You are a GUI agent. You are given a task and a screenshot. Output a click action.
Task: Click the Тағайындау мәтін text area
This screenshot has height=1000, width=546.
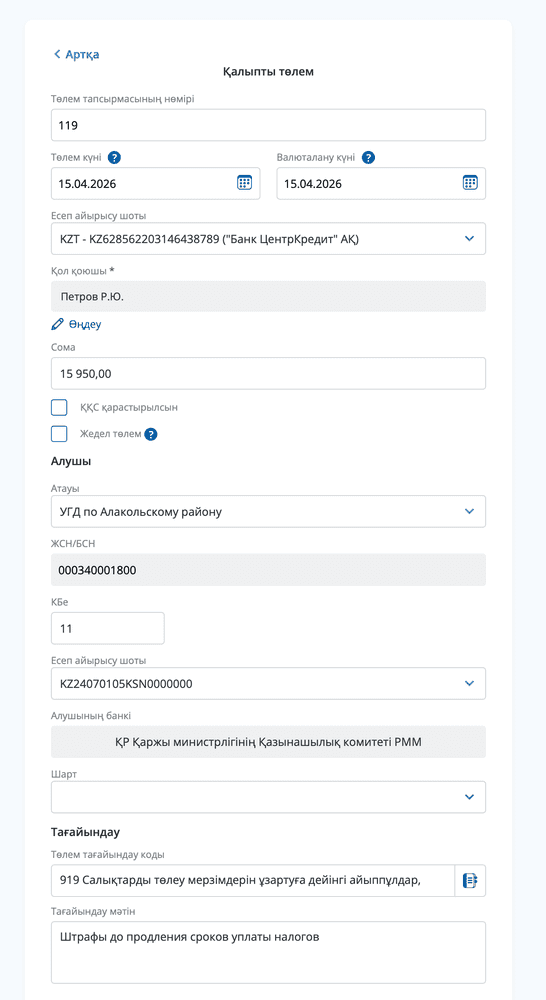click(x=269, y=952)
